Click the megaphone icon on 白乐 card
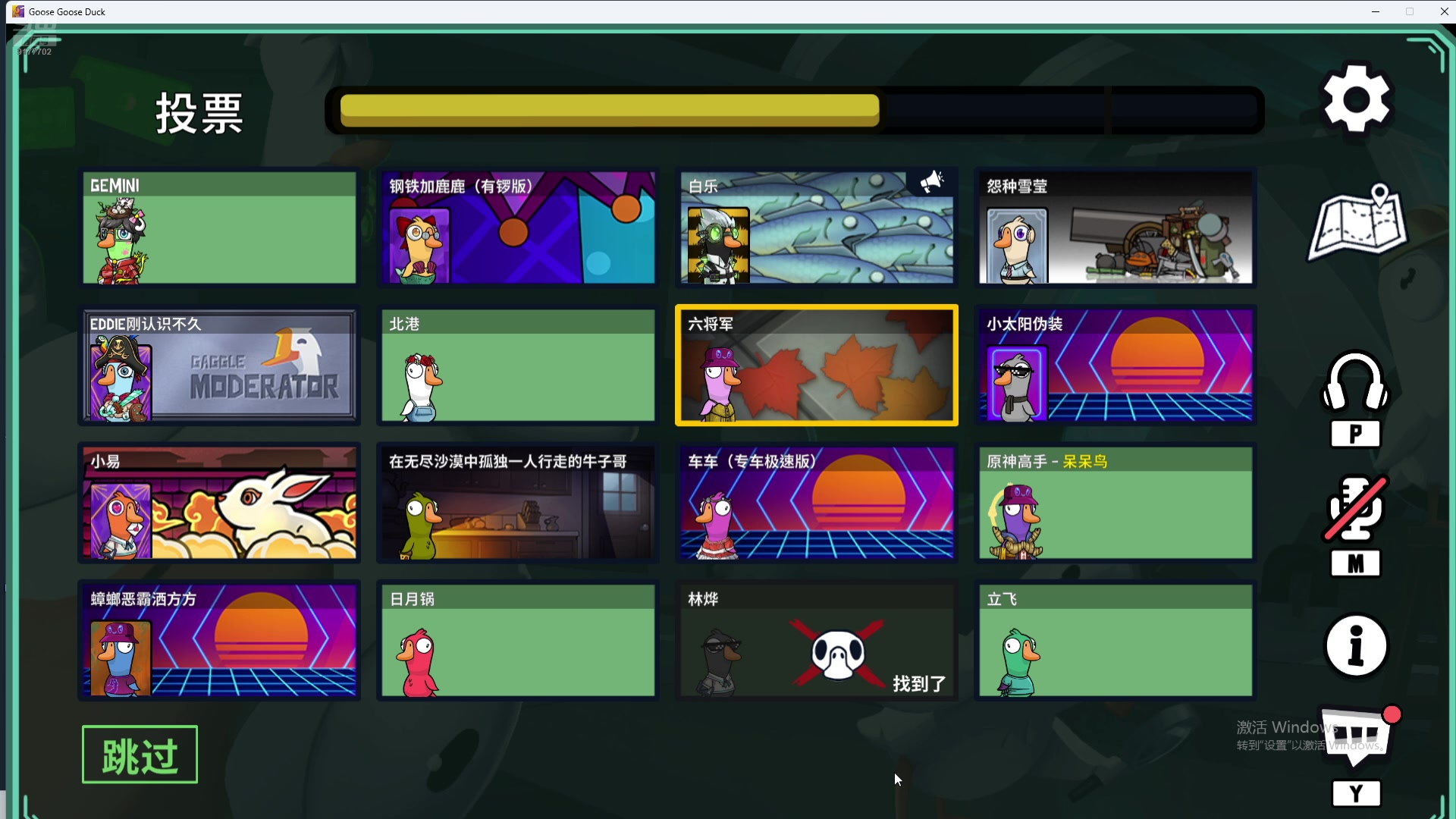 pos(931,183)
